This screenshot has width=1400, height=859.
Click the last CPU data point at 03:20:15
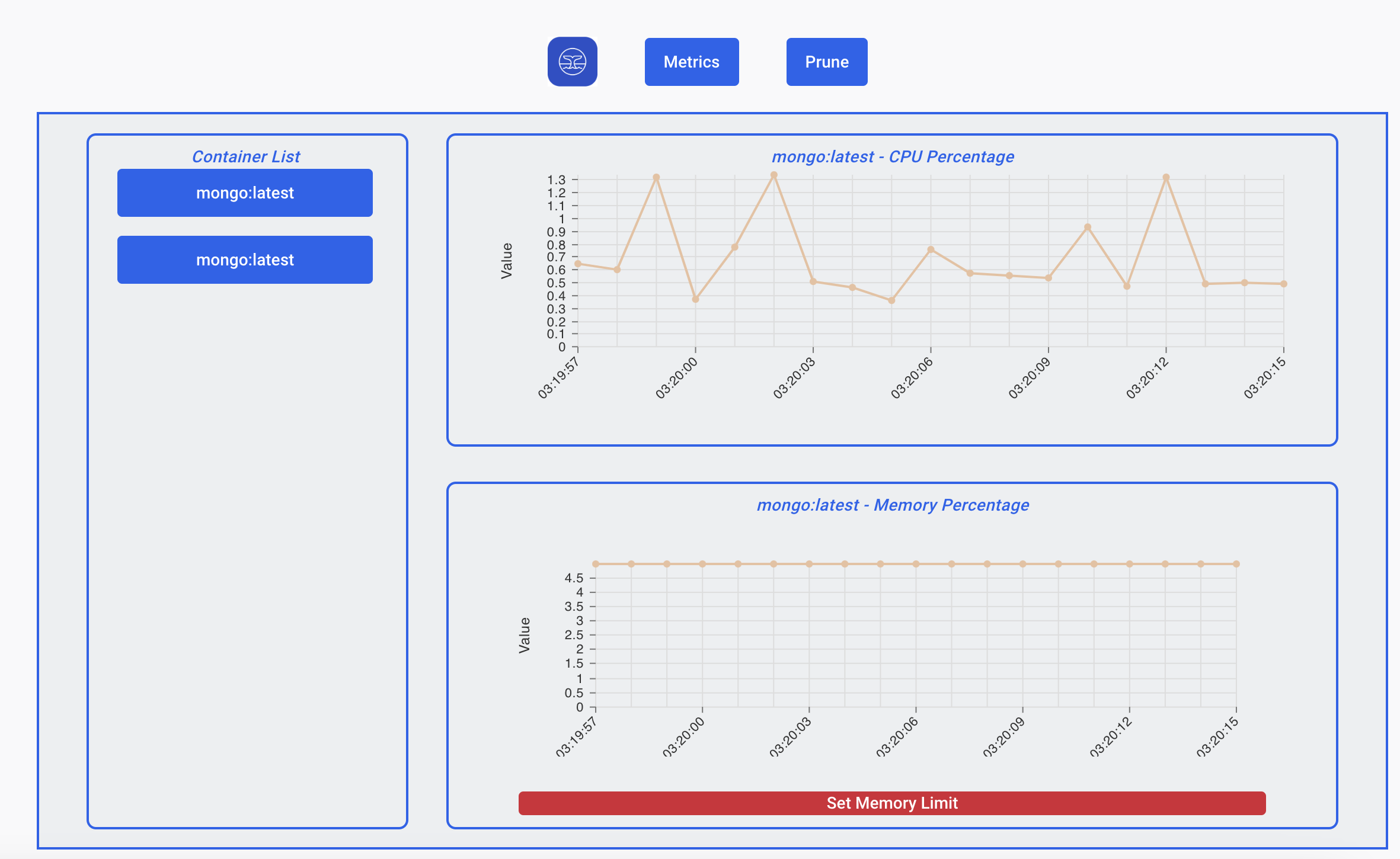coord(1283,284)
